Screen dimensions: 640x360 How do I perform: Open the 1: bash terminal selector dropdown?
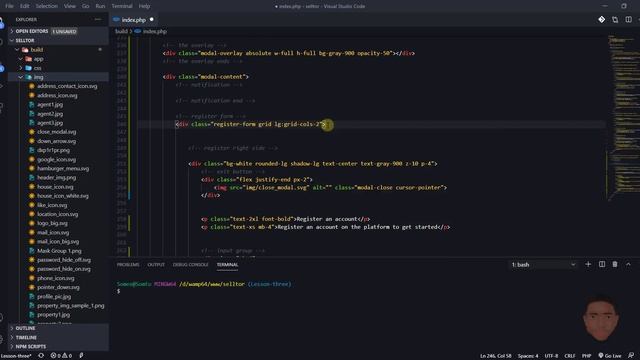(x=543, y=264)
